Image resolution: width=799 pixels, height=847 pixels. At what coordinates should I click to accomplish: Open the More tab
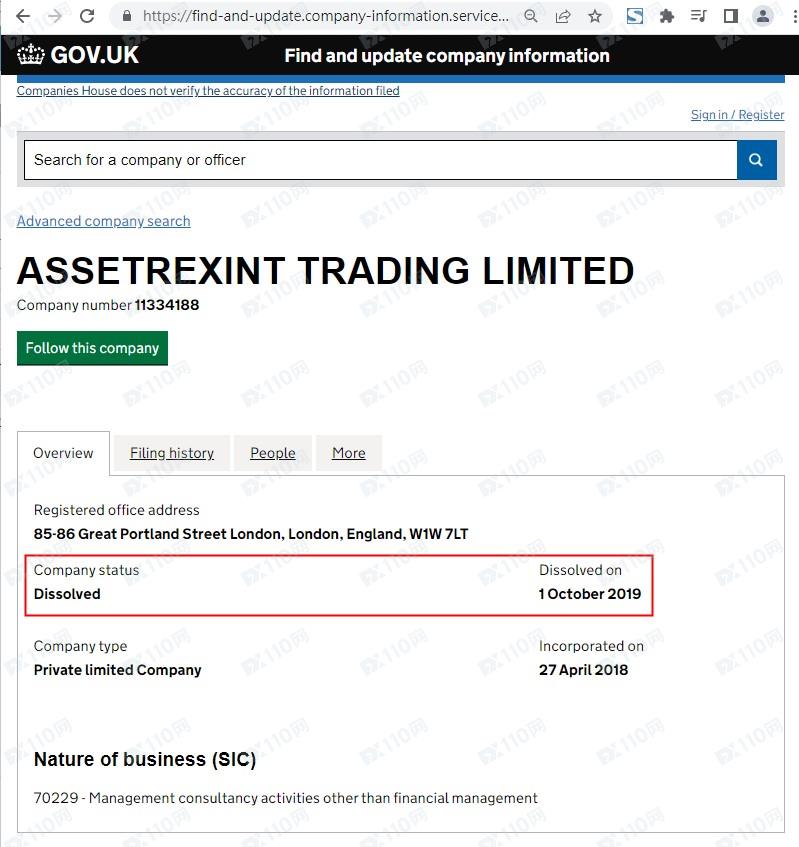click(349, 453)
